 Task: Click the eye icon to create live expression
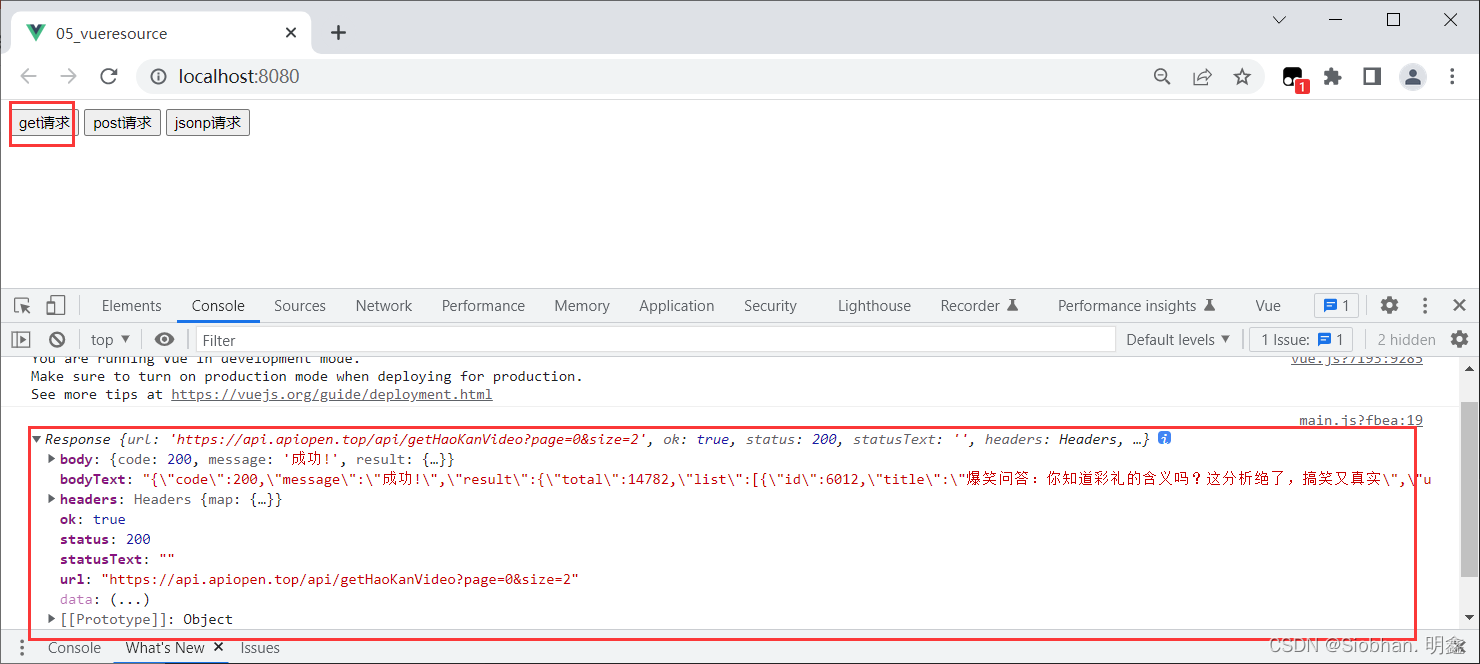[165, 339]
